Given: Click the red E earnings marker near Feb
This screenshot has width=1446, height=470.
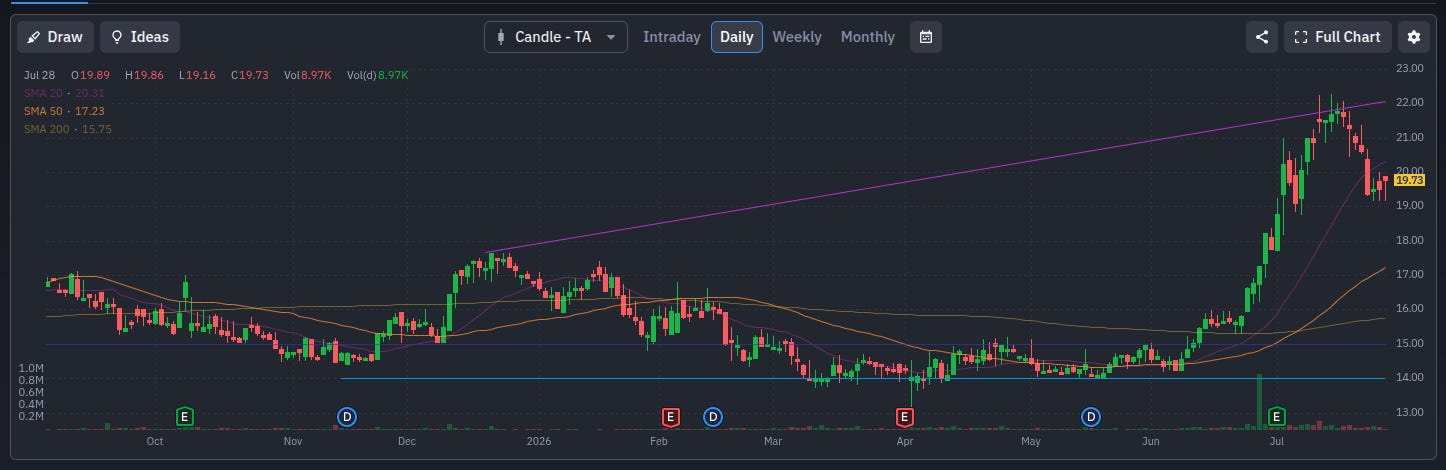Looking at the screenshot, I should tap(670, 415).
